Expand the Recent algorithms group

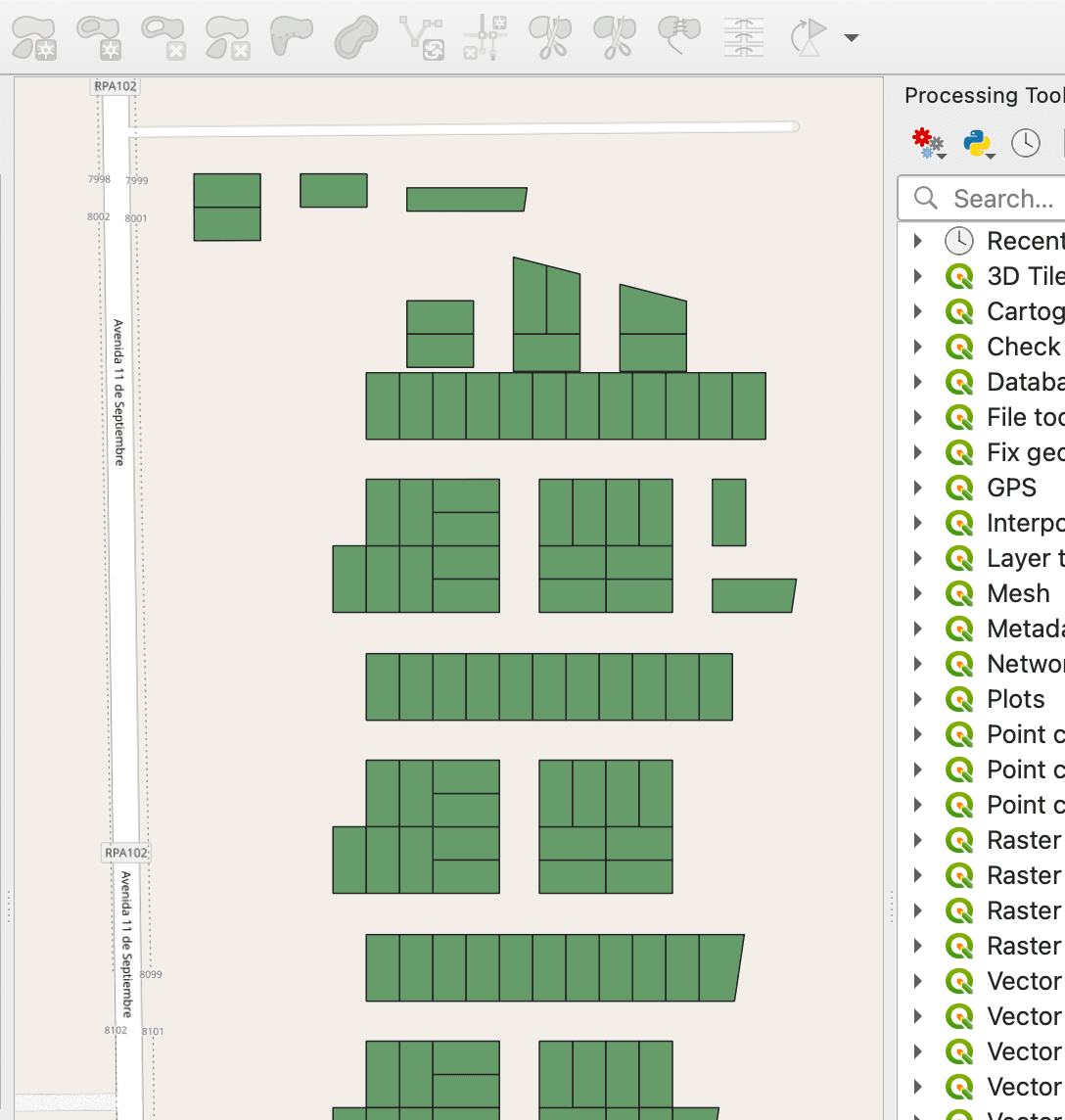917,240
